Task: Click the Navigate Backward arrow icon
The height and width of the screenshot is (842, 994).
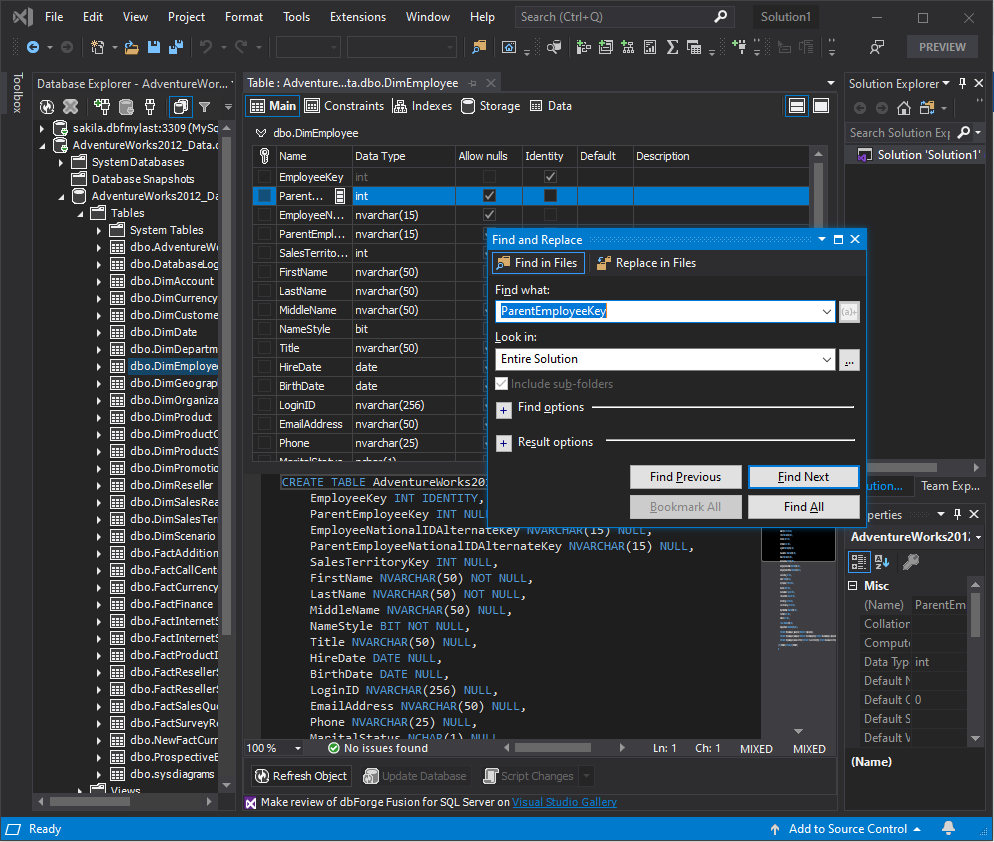Action: (x=33, y=47)
